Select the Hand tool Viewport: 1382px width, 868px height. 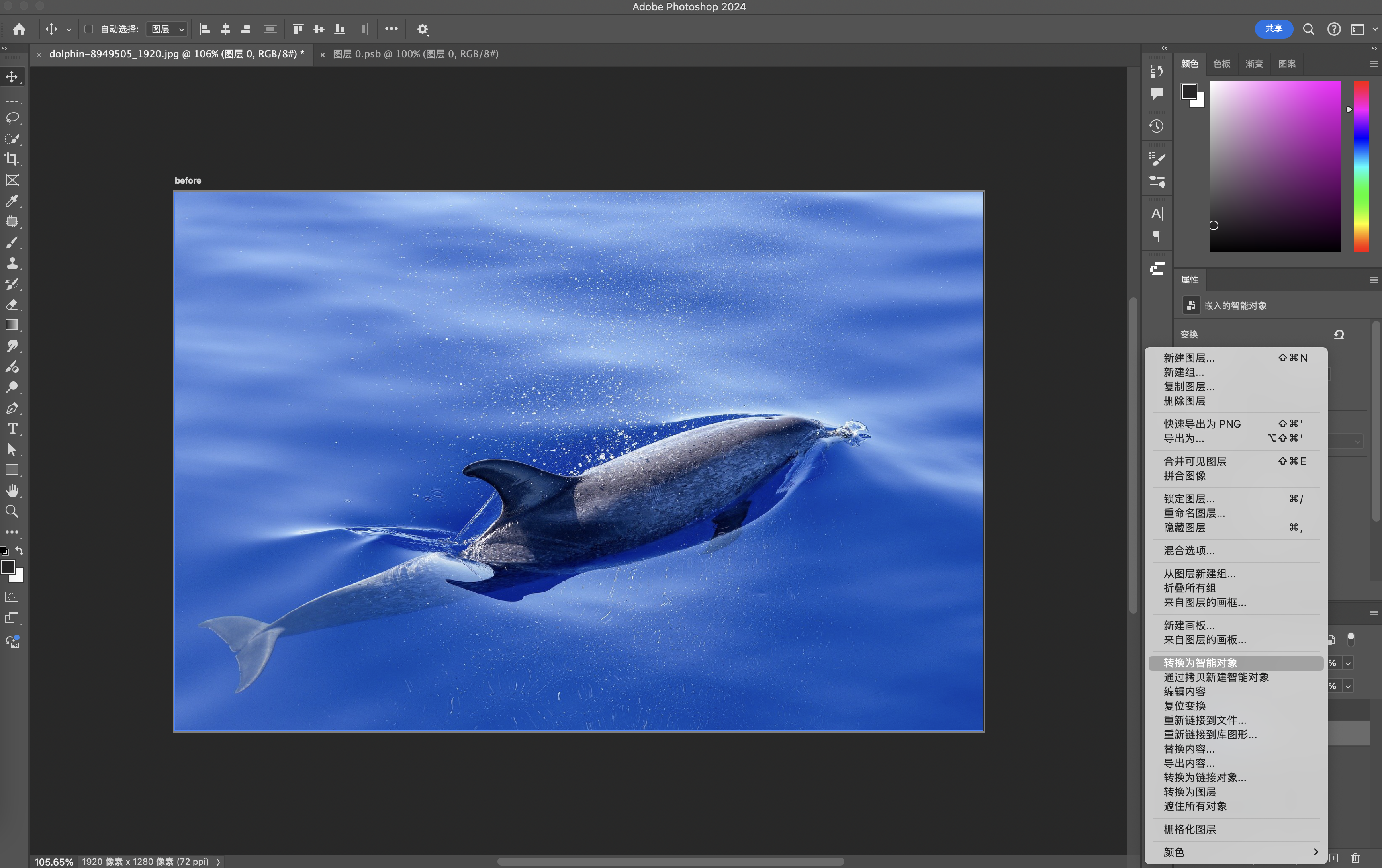(x=12, y=491)
